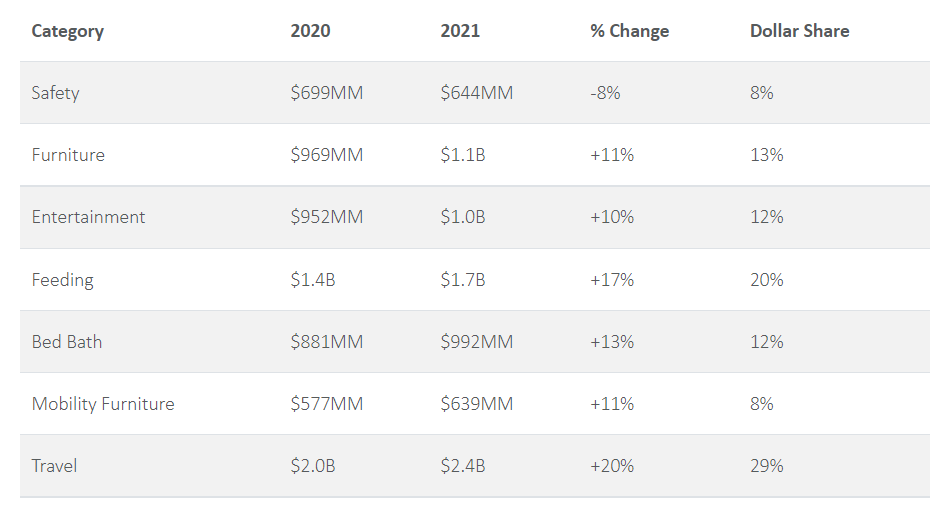Select the 2020 column header
The width and height of the screenshot is (945, 511).
(x=310, y=31)
